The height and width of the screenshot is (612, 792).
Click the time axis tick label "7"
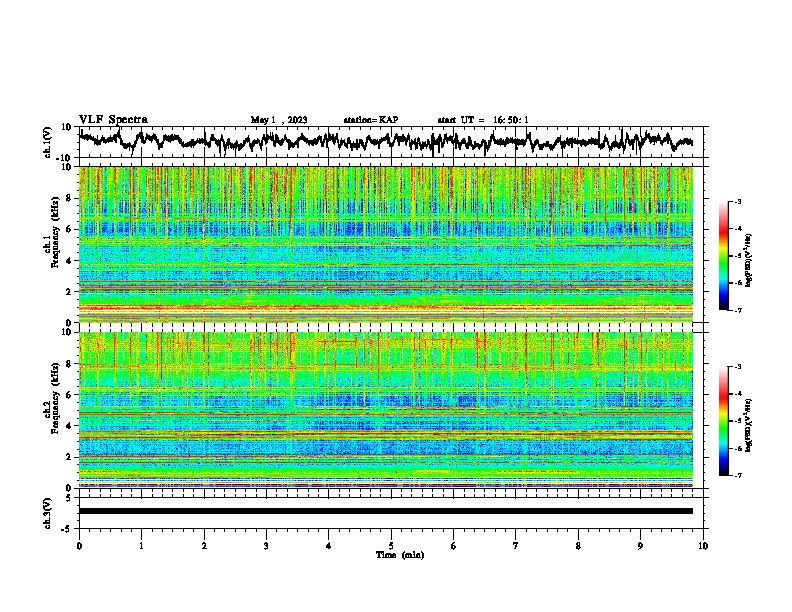[x=516, y=545]
